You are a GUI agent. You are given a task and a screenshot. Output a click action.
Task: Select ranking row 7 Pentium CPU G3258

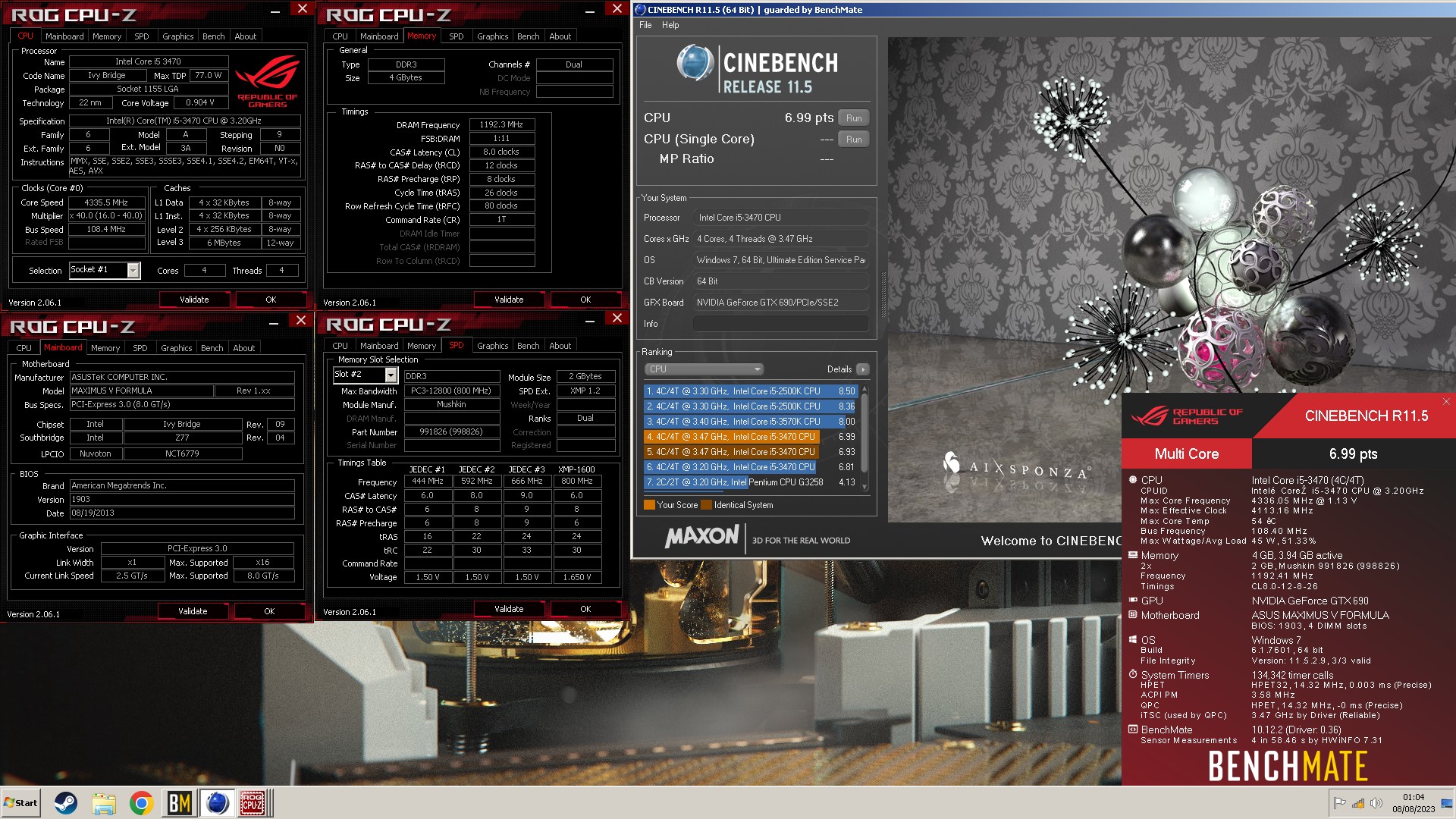[x=751, y=482]
